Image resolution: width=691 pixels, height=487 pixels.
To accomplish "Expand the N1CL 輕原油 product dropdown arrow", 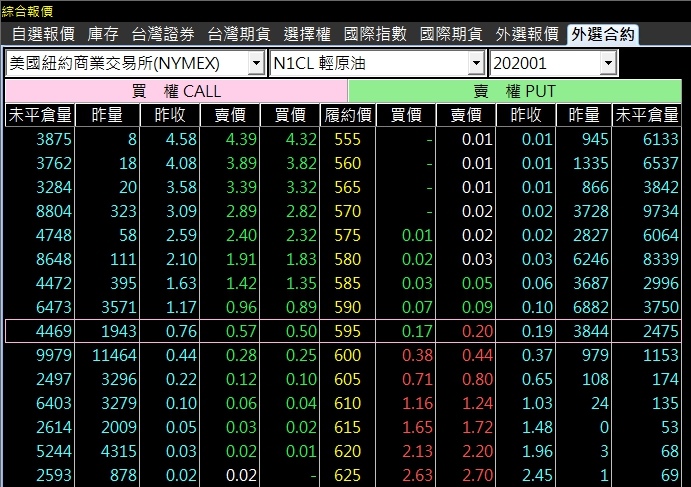I will pyautogui.click(x=476, y=63).
